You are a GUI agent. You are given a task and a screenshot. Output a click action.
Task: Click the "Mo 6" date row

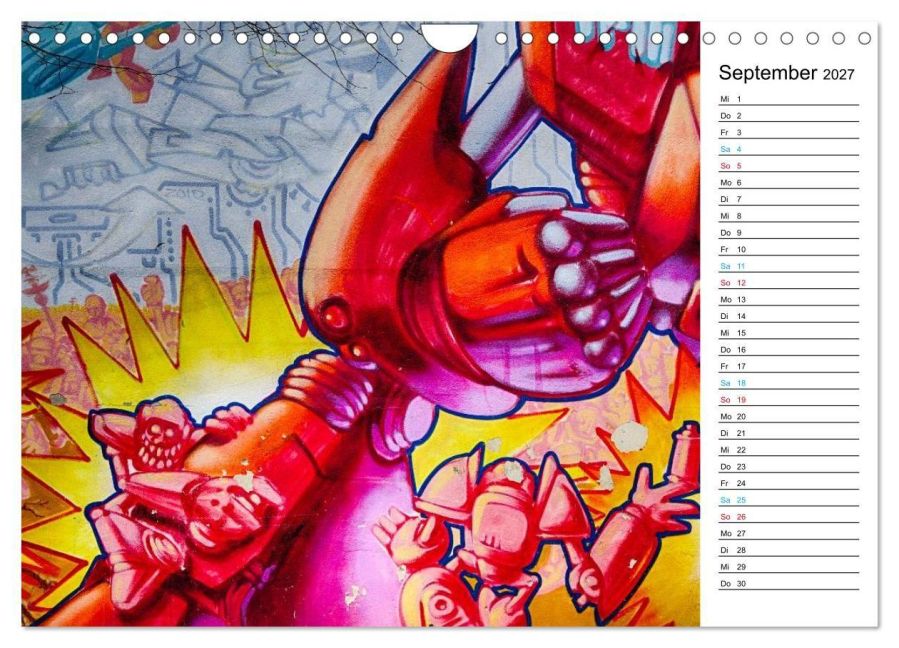tap(789, 182)
